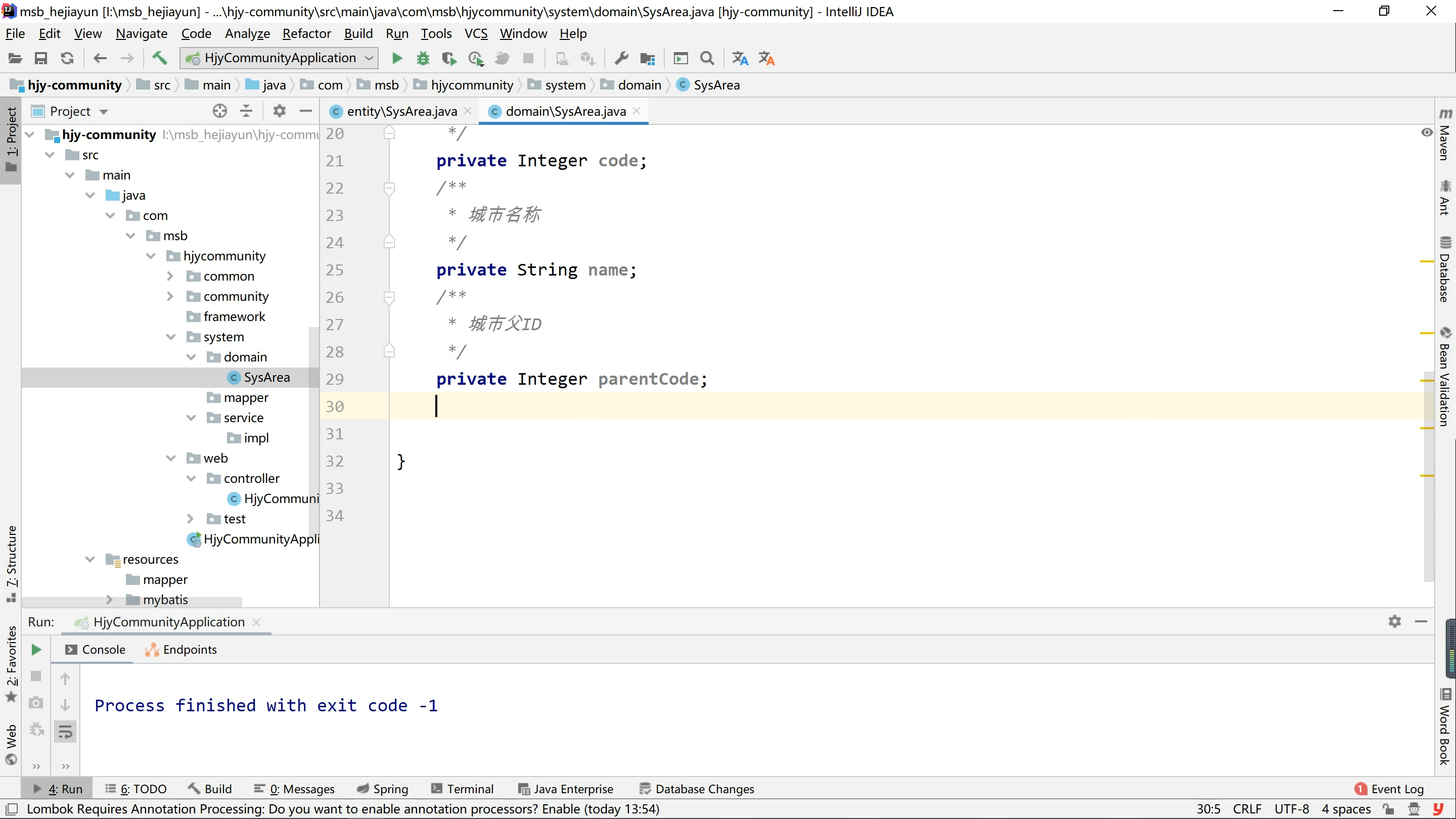Close the domain\SysArea.java tab
This screenshot has height=819, width=1456.
(636, 111)
